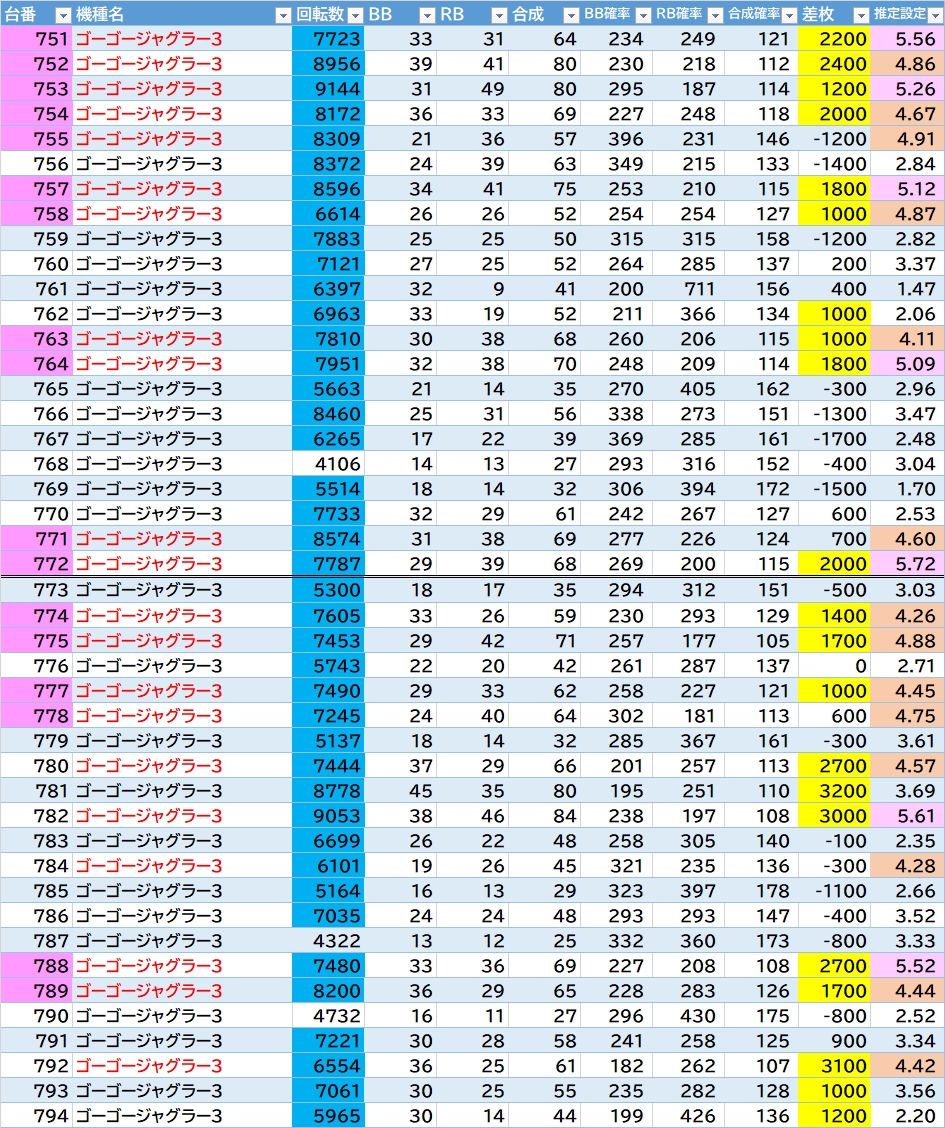
Task: Select machine number cell 788
Action: pos(37,966)
